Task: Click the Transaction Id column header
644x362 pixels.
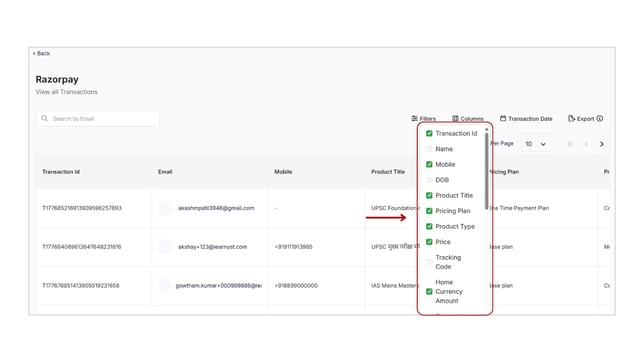Action: [61, 172]
